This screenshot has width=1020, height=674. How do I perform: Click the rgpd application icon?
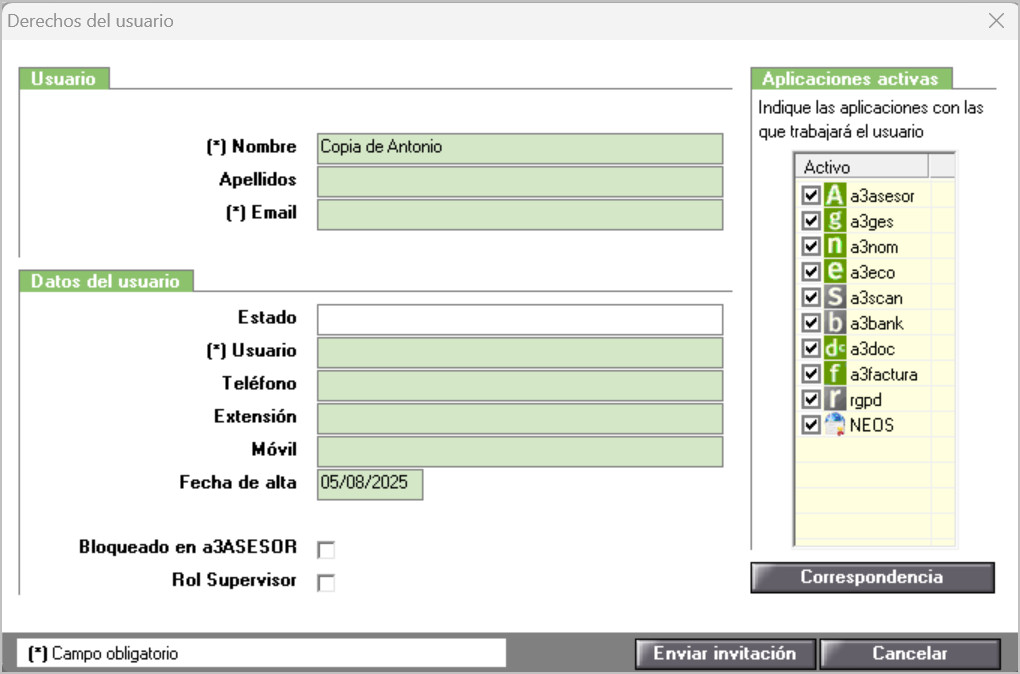[x=835, y=399]
